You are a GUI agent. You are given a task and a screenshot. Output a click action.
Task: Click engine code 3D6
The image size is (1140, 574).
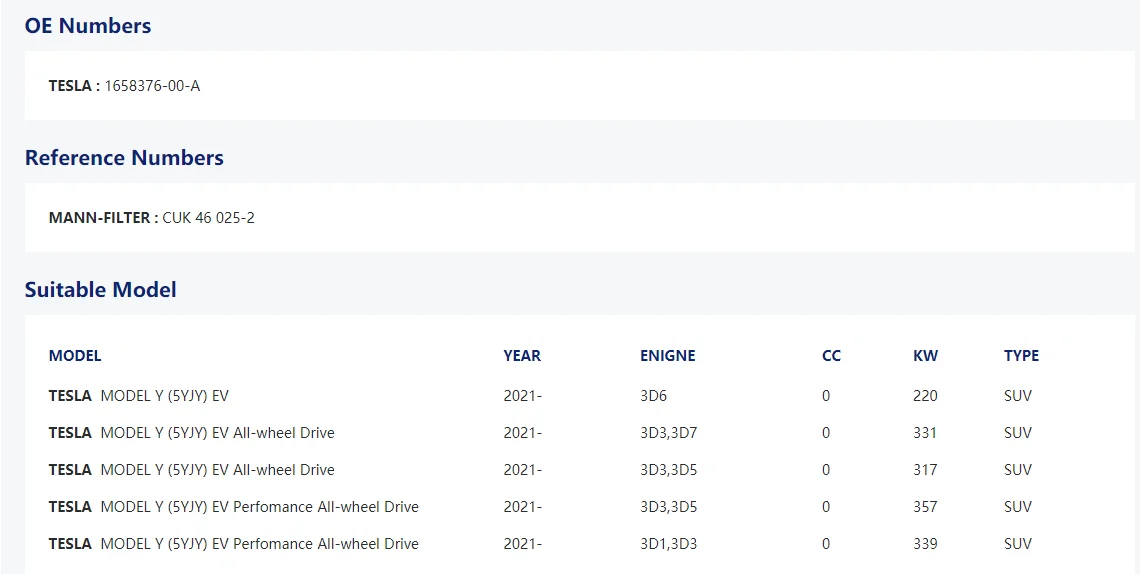654,397
